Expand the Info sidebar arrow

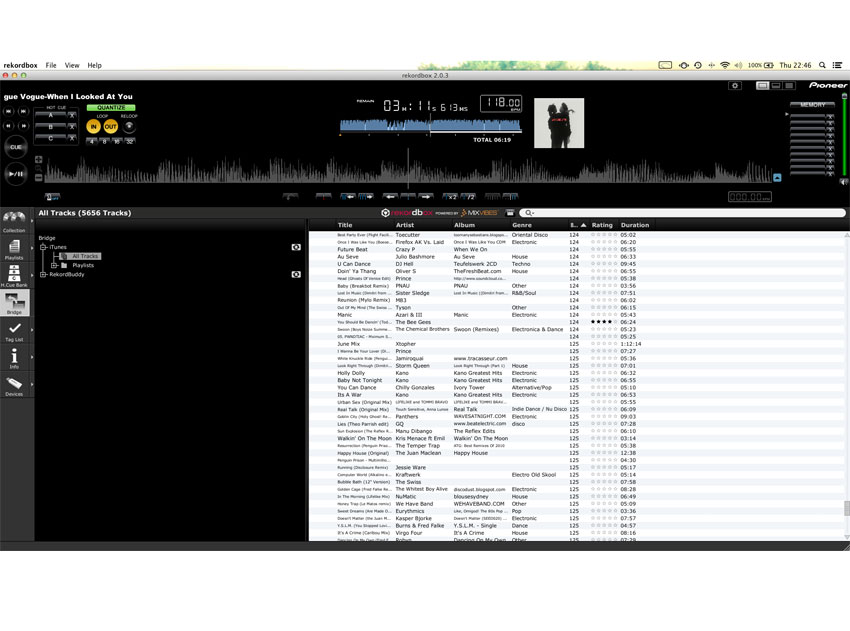tap(32, 357)
